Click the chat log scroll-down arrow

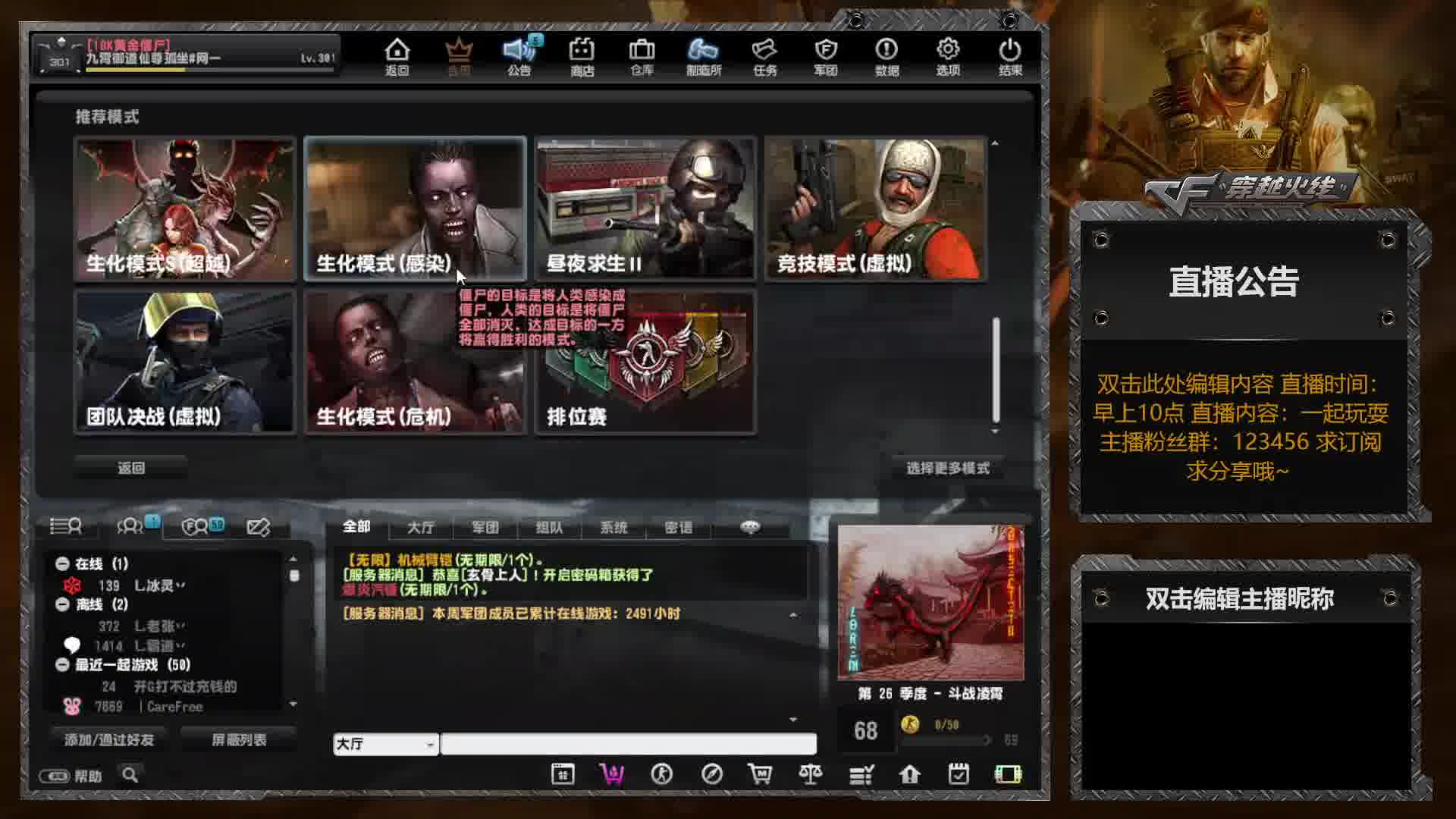coord(793,719)
